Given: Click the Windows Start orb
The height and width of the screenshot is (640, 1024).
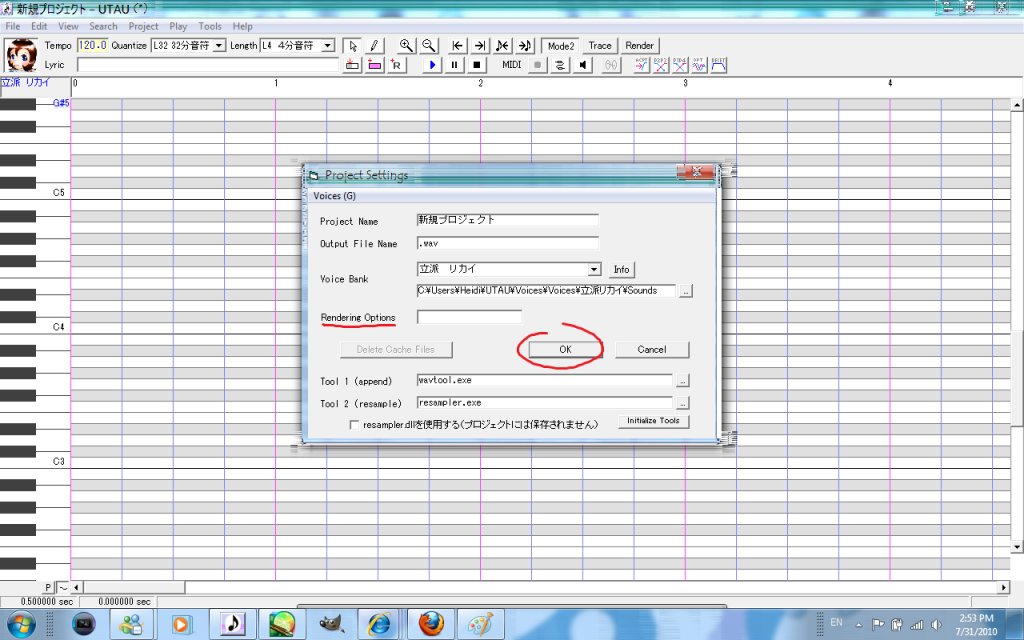Looking at the screenshot, I should [21, 624].
